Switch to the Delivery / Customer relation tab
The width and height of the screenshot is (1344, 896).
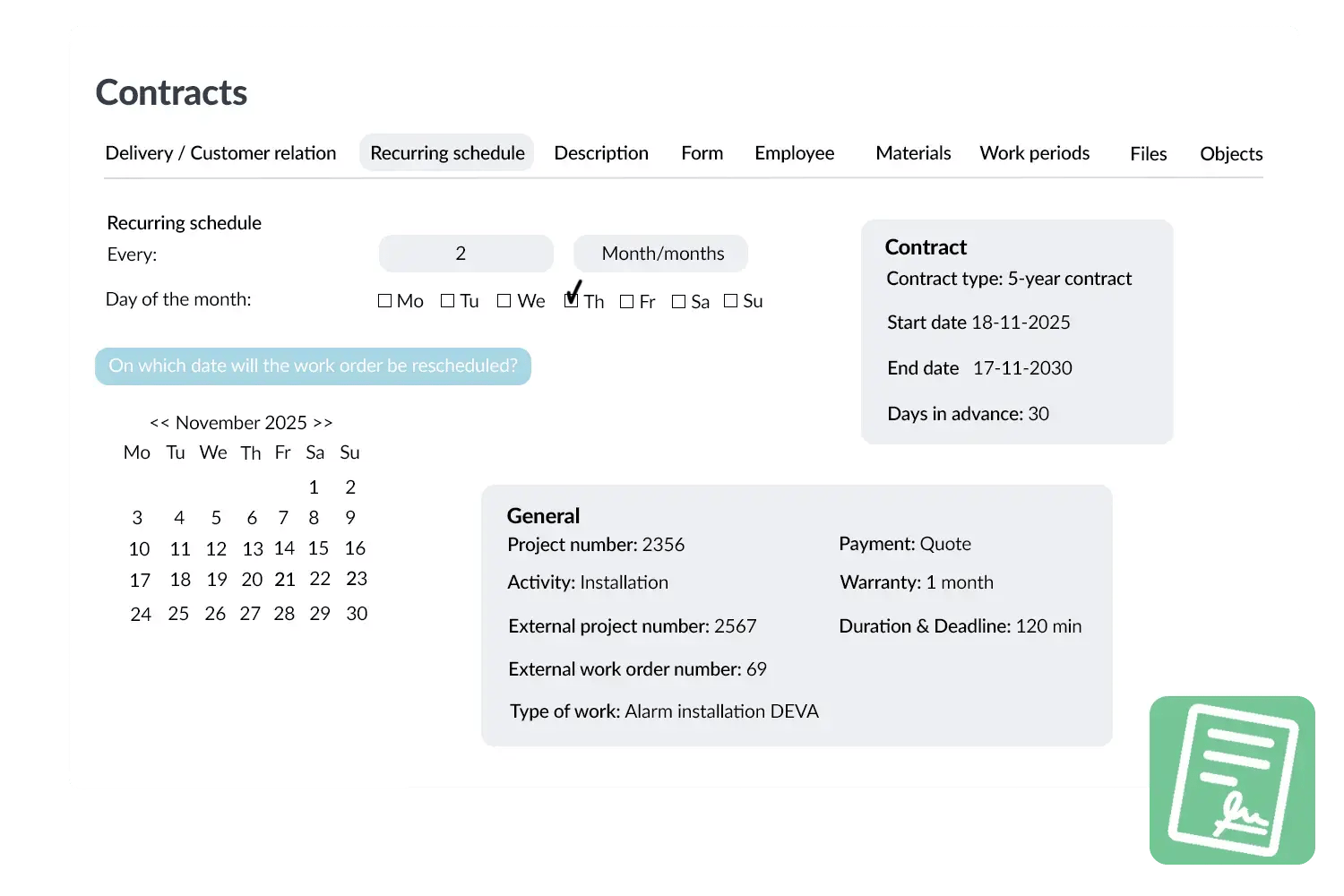(220, 153)
